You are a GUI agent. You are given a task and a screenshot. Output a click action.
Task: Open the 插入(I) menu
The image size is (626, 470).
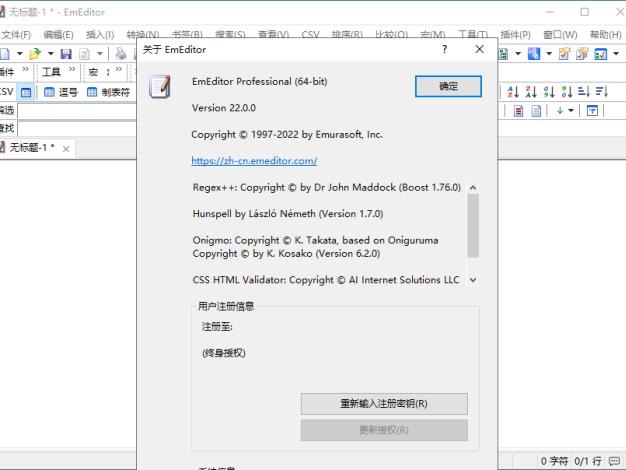pyautogui.click(x=100, y=35)
